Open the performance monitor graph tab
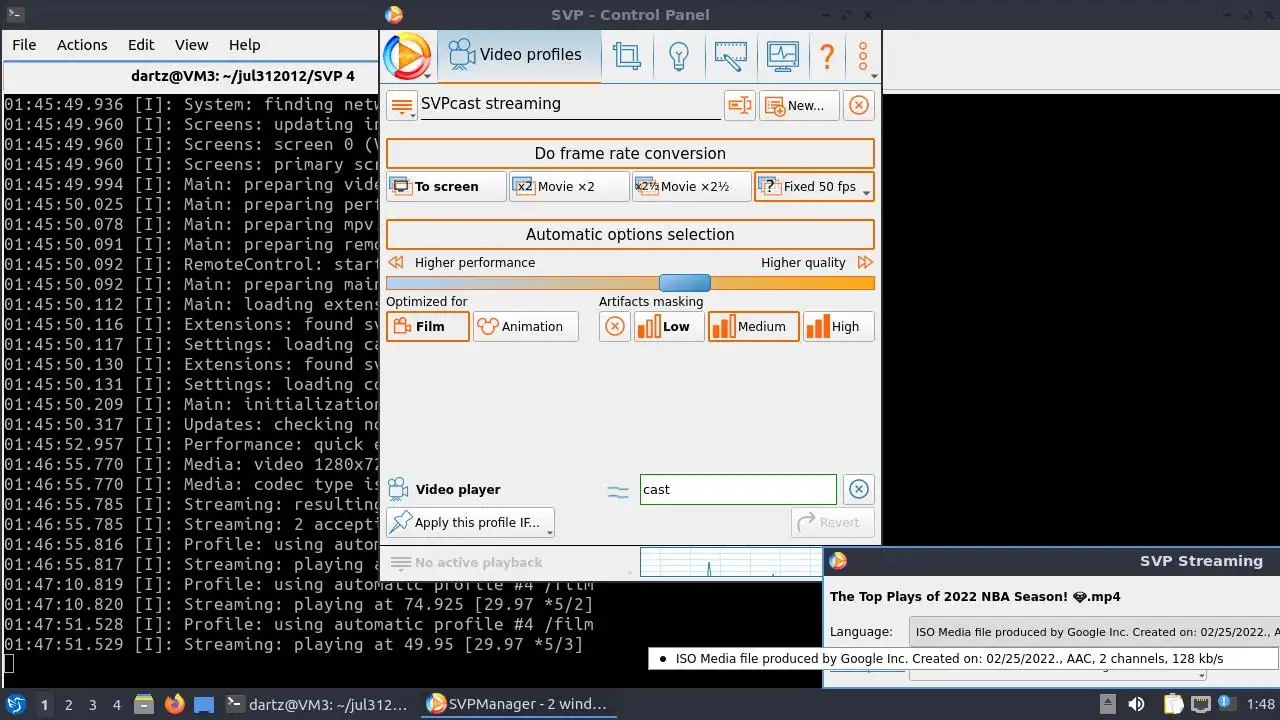This screenshot has height=720, width=1280. pyautogui.click(x=783, y=55)
